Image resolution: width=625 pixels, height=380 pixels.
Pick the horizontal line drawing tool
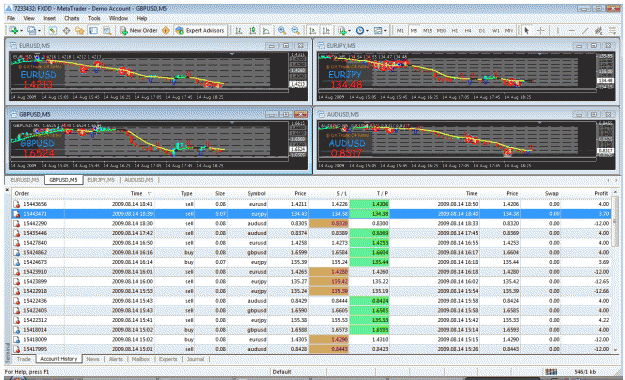coord(572,31)
